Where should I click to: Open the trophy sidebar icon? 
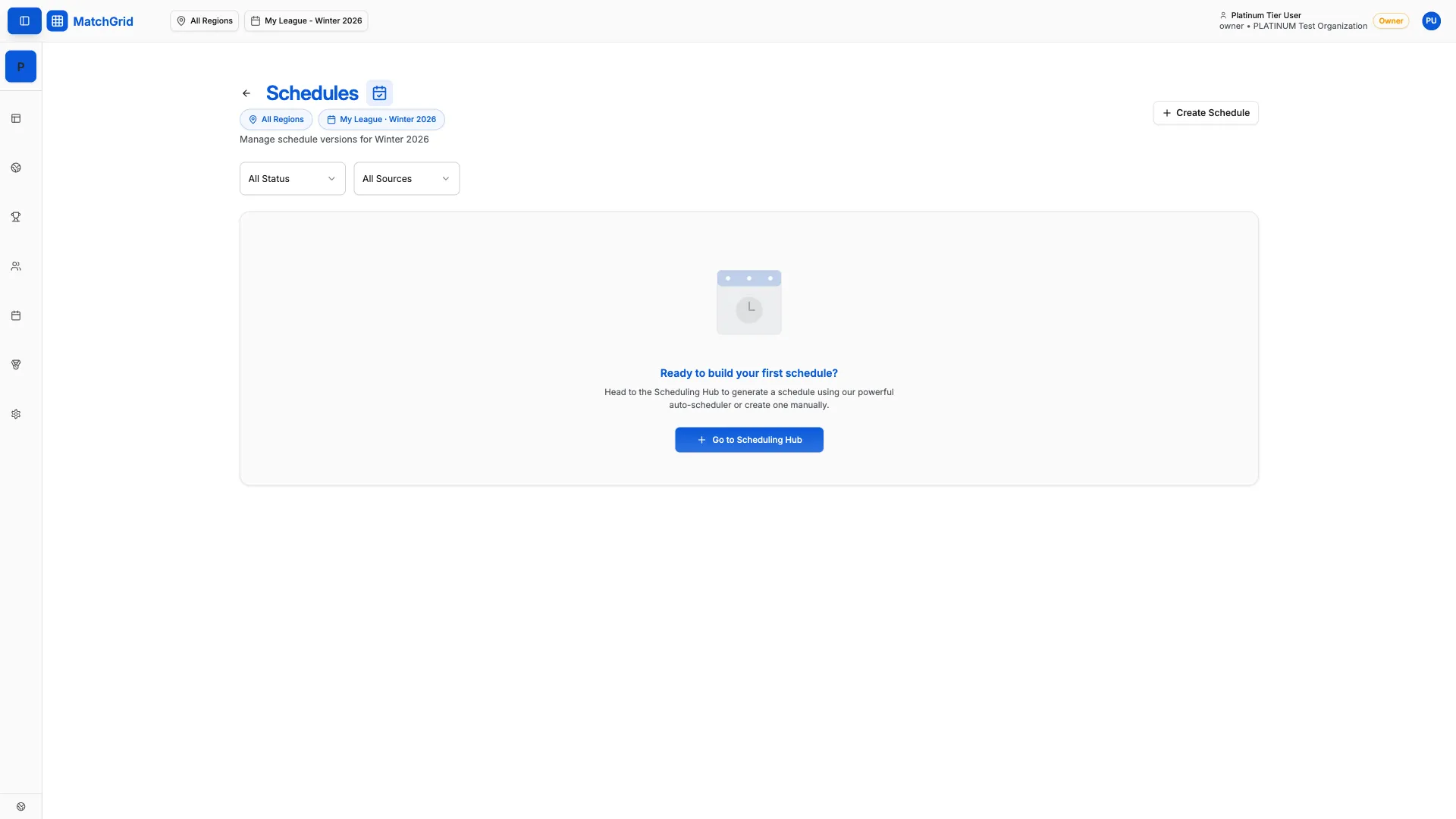(16, 217)
